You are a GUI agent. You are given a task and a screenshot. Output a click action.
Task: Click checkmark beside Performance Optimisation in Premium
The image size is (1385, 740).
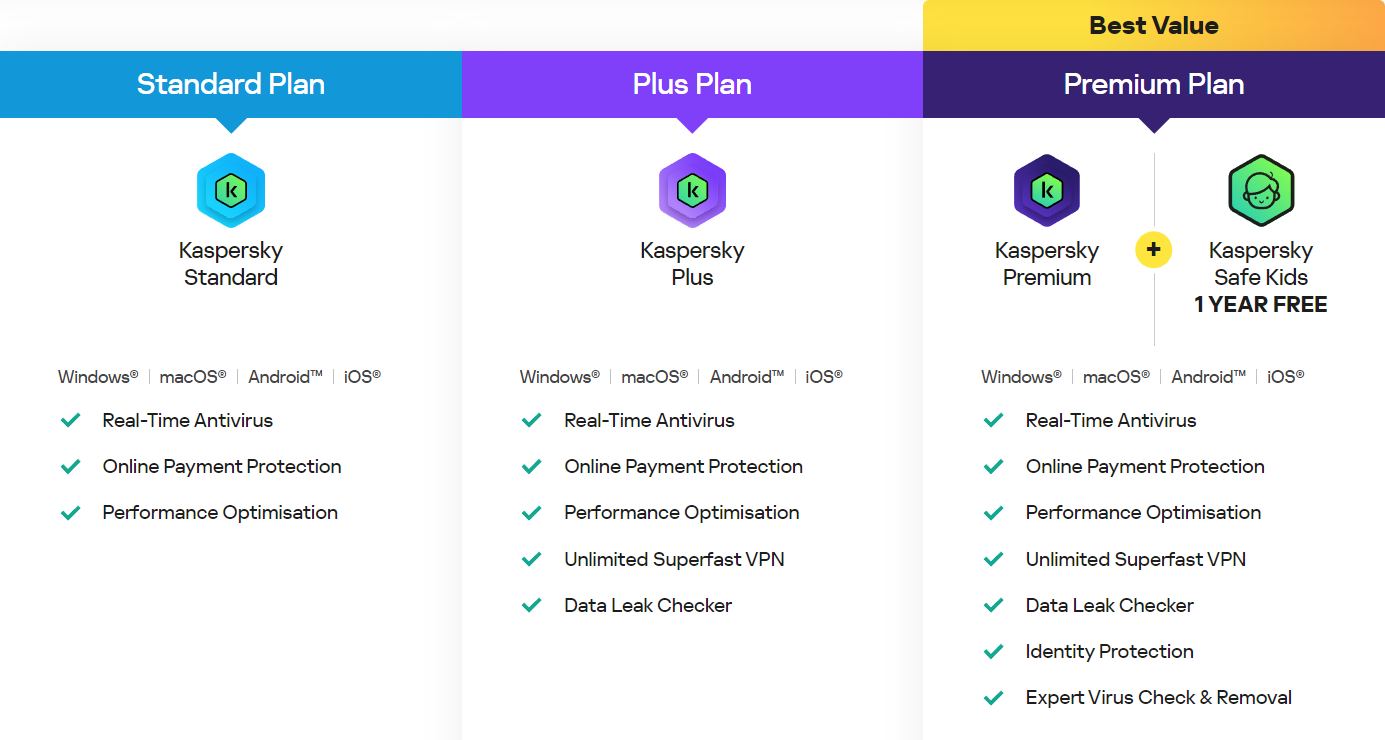click(x=993, y=512)
